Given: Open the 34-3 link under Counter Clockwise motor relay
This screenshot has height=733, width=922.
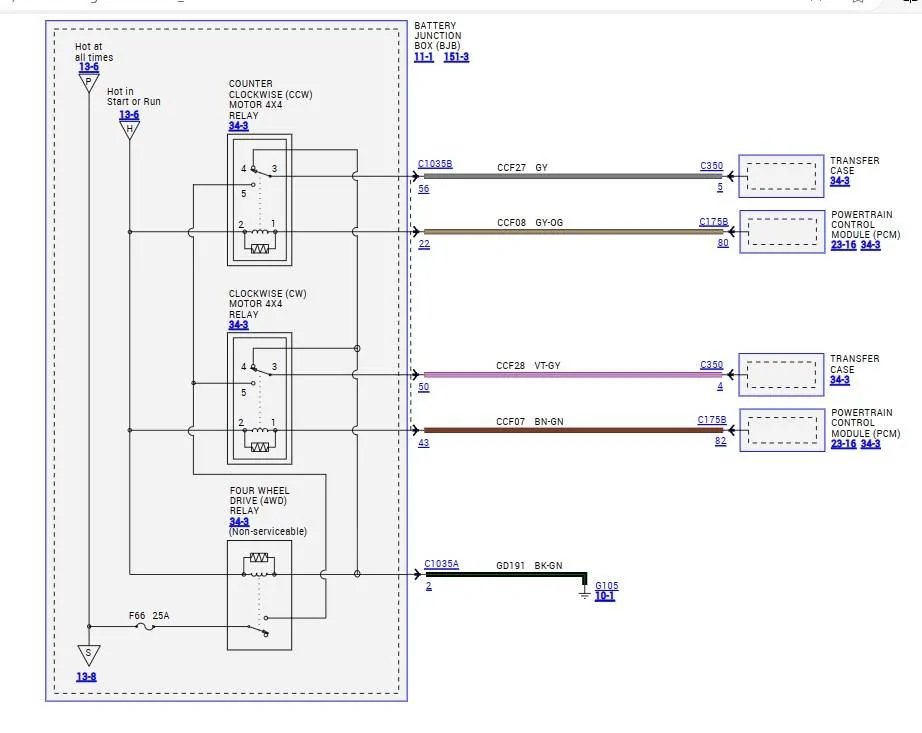Looking at the screenshot, I should tap(239, 126).
